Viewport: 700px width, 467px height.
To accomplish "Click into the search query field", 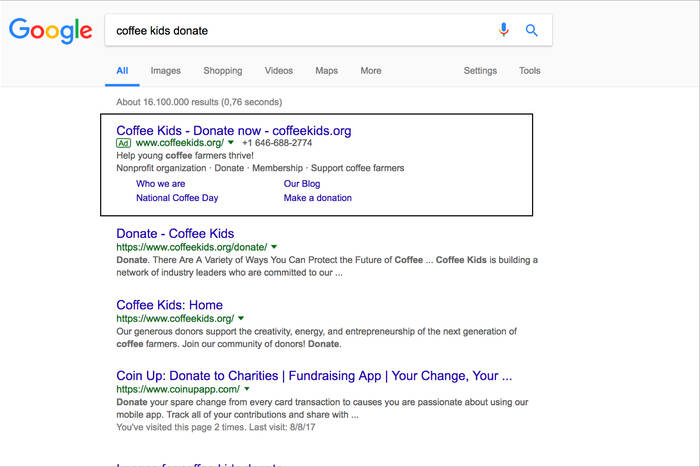I will 300,31.
